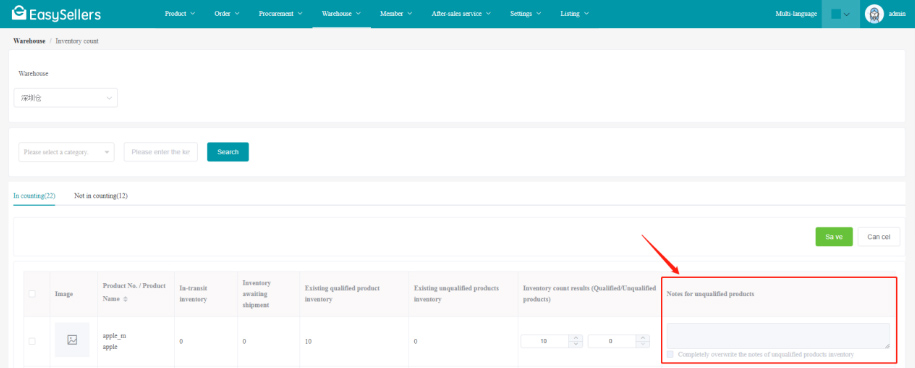Open the Member menu
This screenshot has height=368, width=915.
pyautogui.click(x=396, y=13)
